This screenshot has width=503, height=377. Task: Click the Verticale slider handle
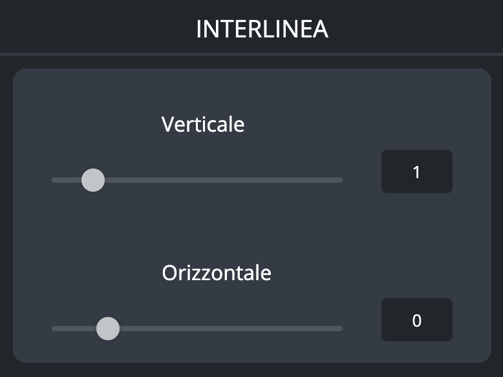(93, 180)
